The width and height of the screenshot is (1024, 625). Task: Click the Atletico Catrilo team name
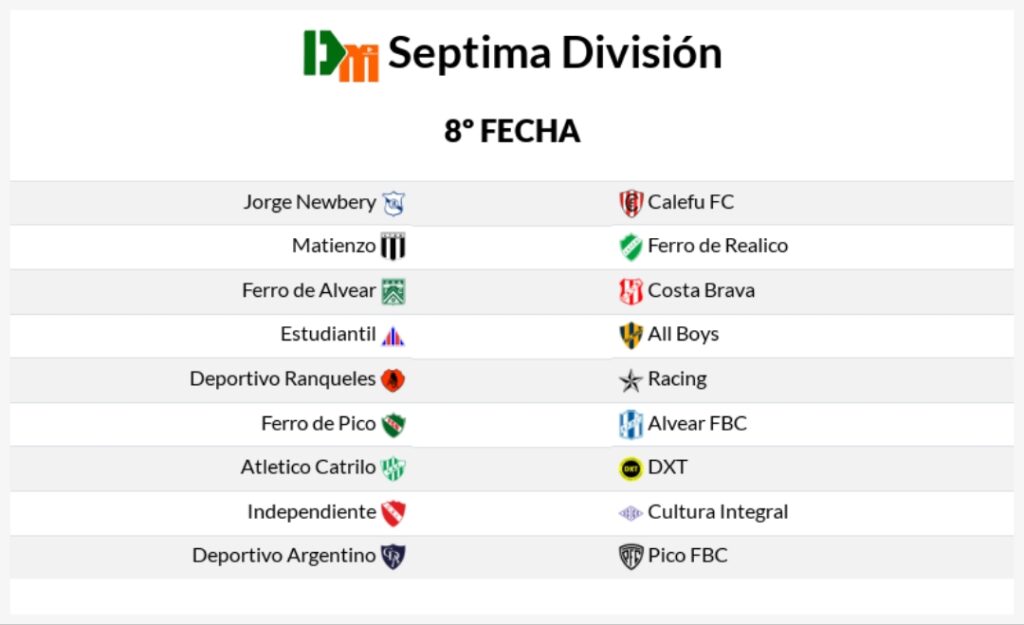coord(308,468)
